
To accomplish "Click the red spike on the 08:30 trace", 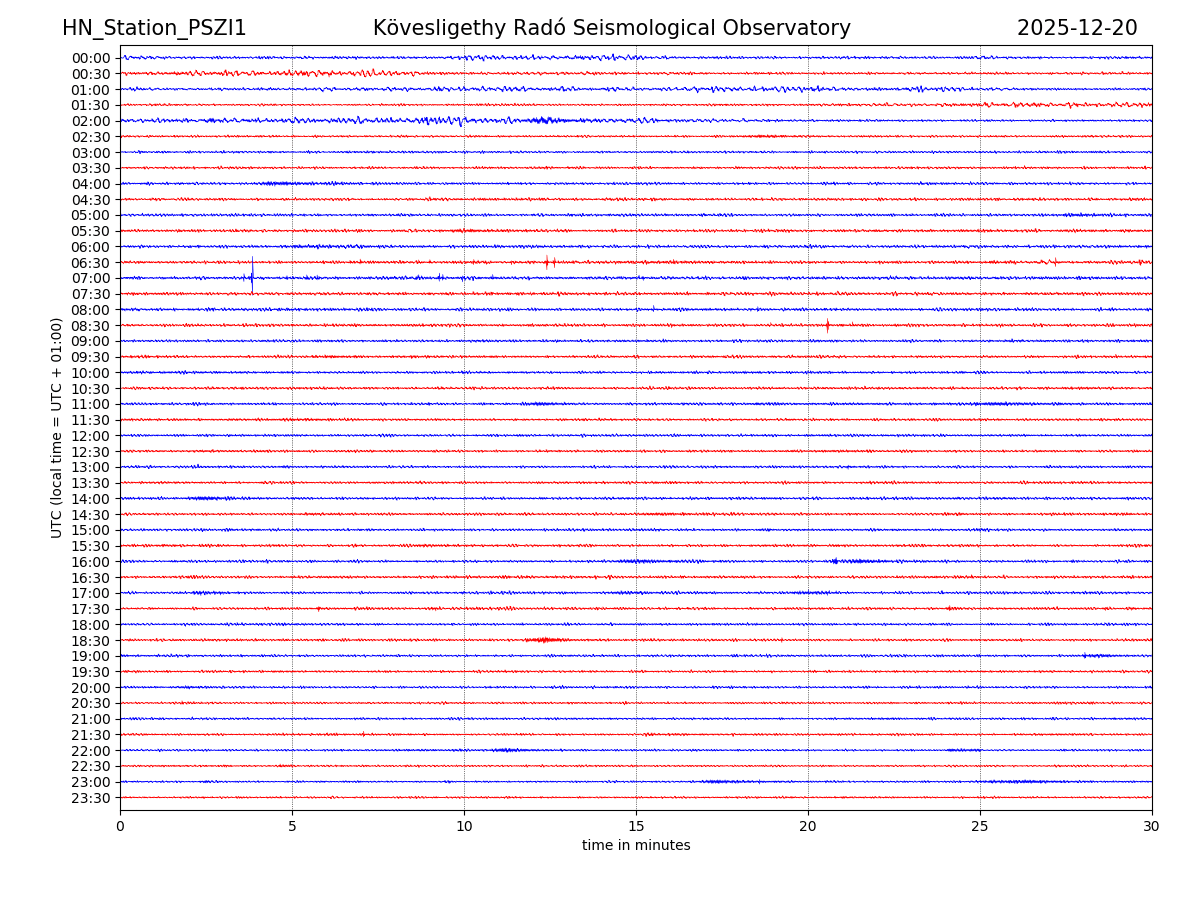I will (x=827, y=325).
